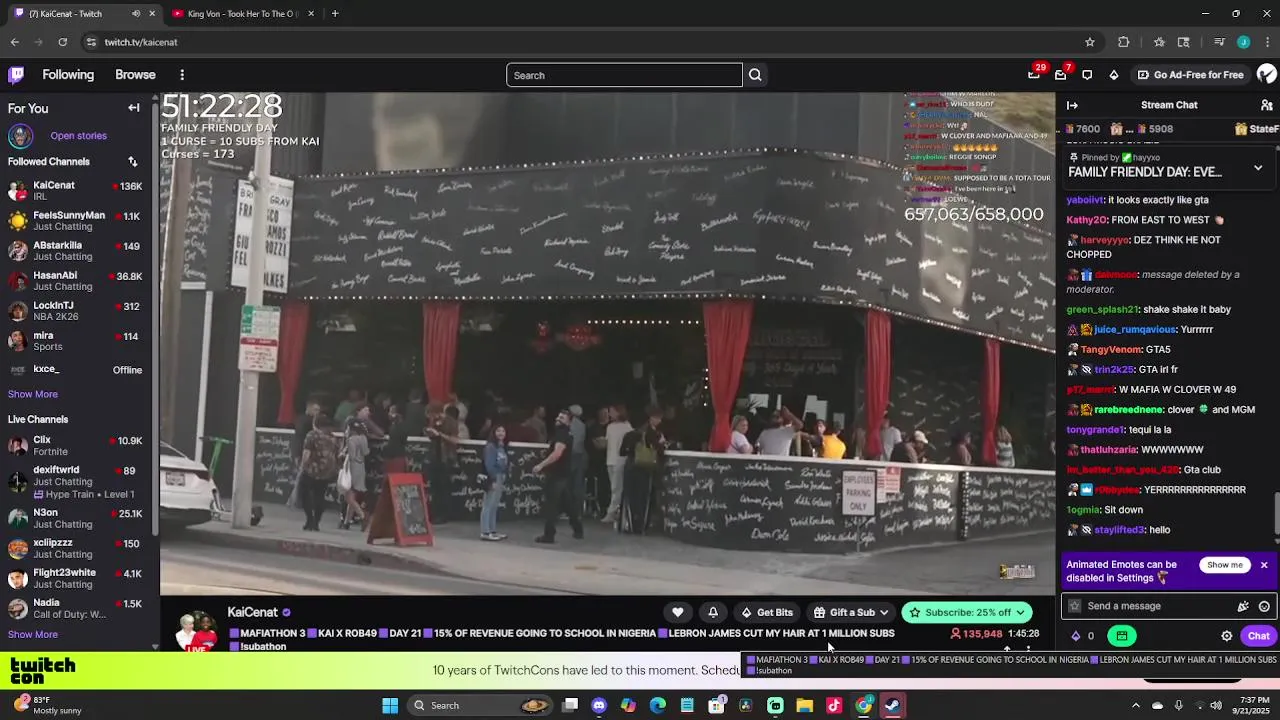
Task: Show more followed channels
Action: tap(33, 395)
